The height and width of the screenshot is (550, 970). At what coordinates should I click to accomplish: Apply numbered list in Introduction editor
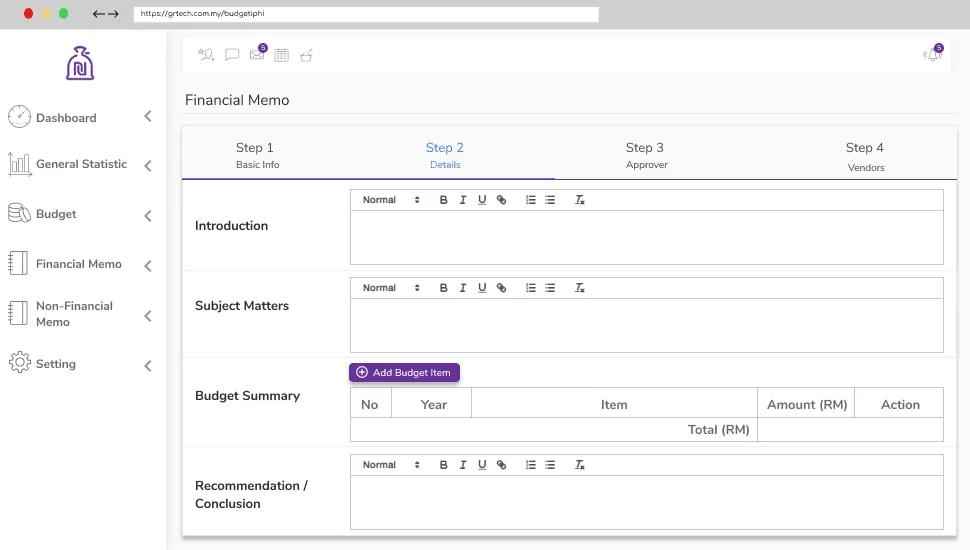531,200
